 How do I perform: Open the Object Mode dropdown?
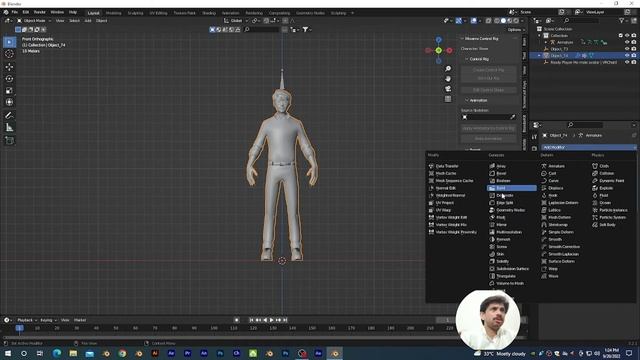point(34,20)
